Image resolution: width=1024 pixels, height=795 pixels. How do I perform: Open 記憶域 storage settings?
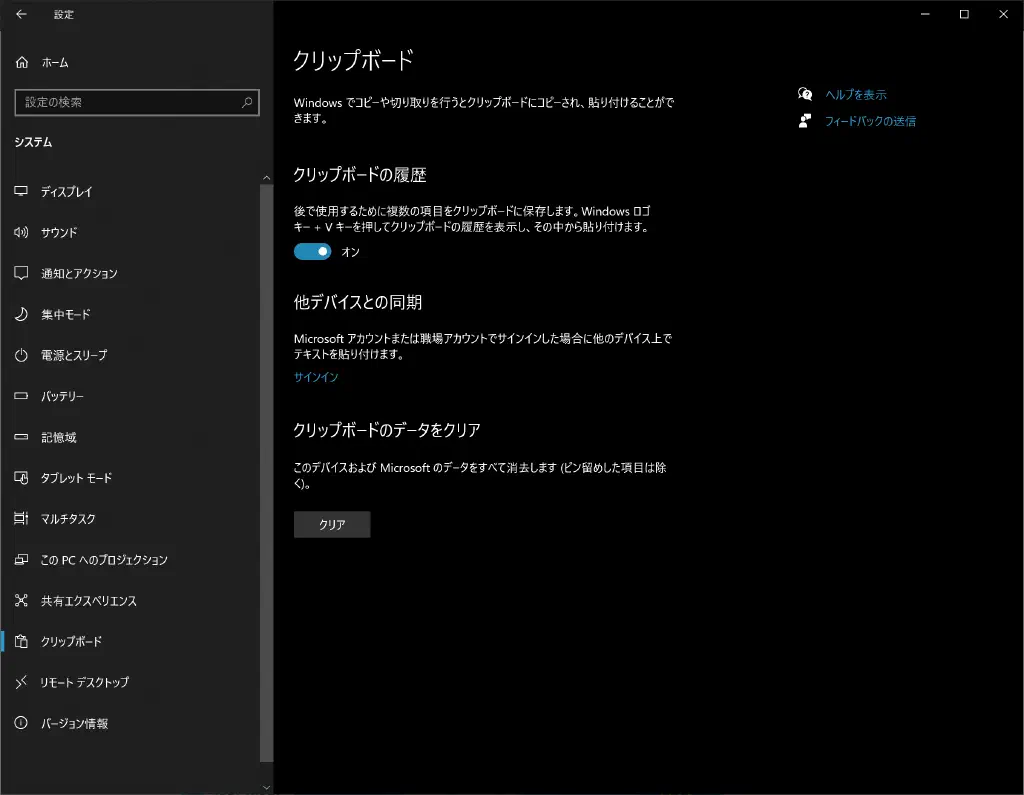click(x=58, y=437)
